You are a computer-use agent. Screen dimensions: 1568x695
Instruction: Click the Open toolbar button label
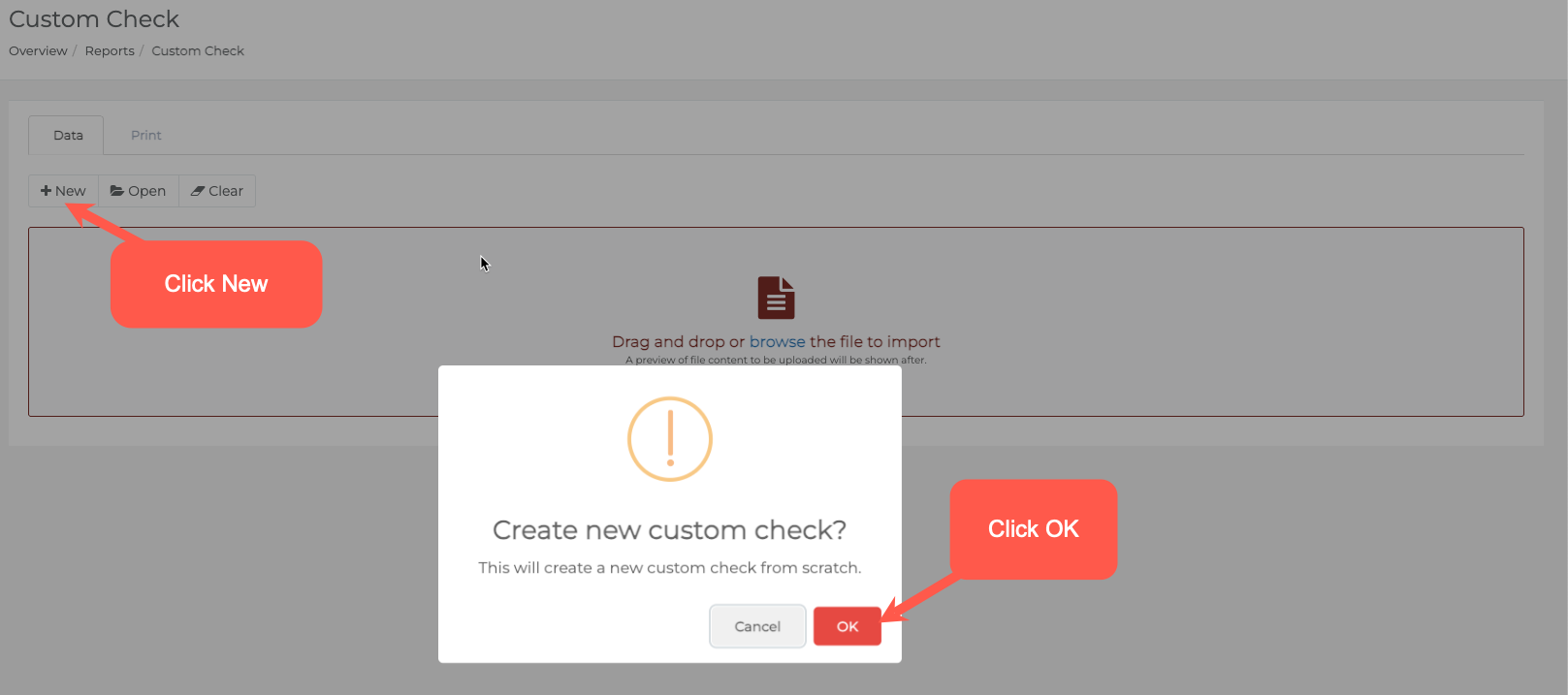147,191
